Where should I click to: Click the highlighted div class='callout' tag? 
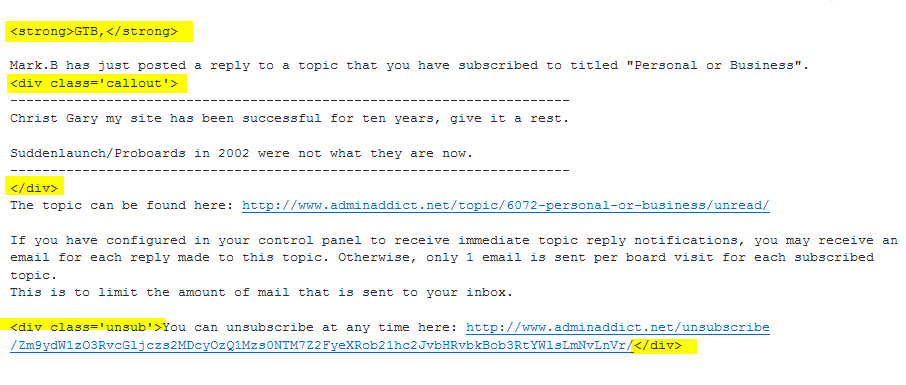pos(94,84)
